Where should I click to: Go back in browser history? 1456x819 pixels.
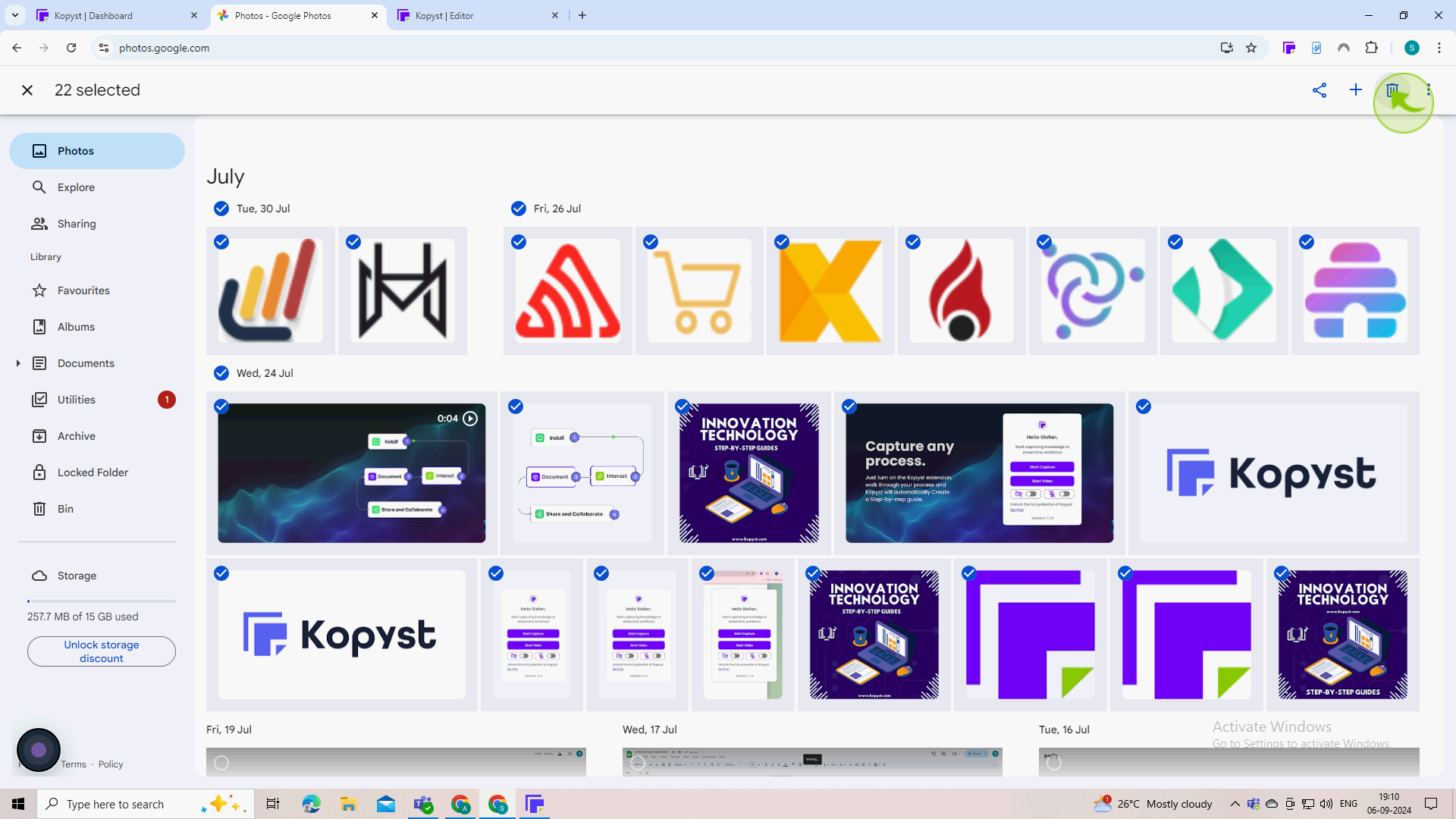17,48
